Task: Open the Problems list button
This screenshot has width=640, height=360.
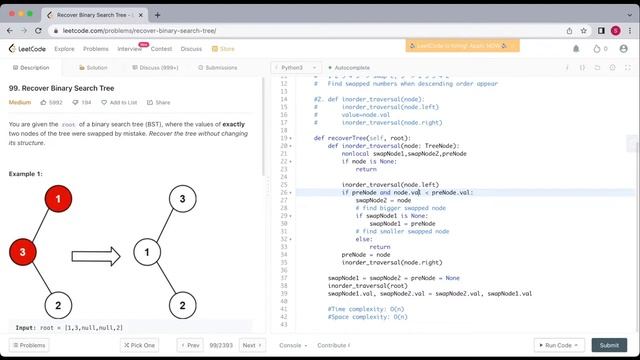Action: (29, 345)
